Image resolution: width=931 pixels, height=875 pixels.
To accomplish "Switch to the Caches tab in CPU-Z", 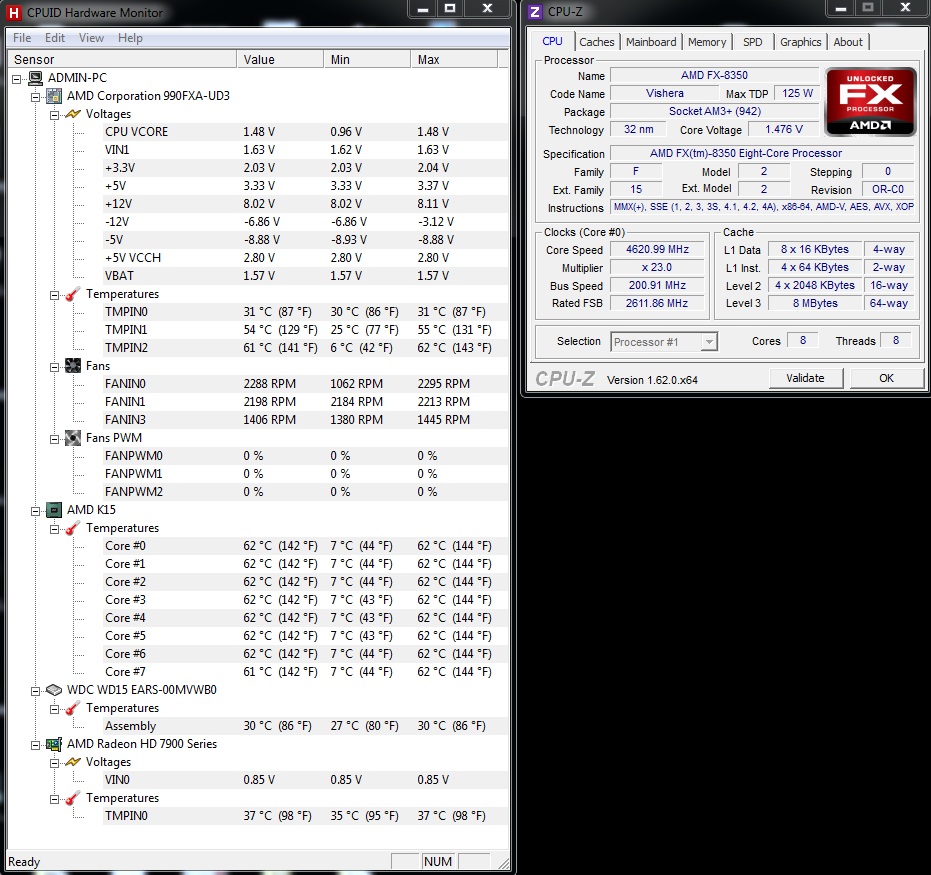I will coord(597,42).
